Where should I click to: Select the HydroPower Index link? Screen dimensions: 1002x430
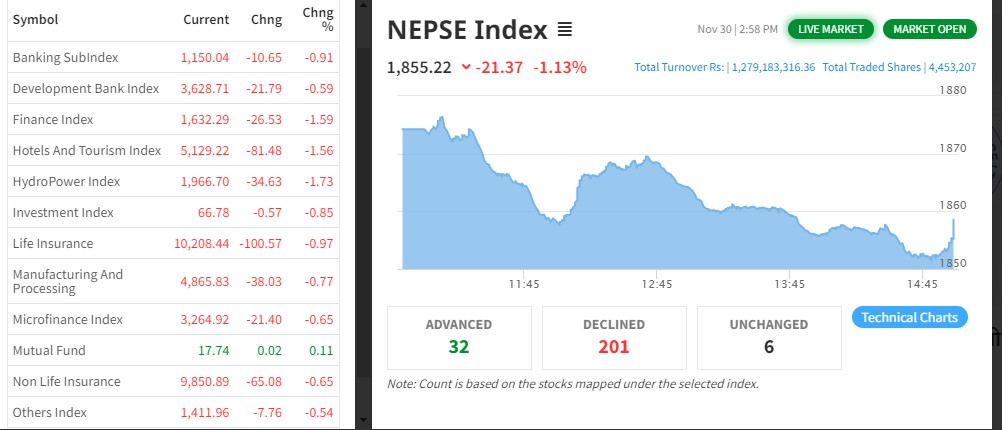66,182
